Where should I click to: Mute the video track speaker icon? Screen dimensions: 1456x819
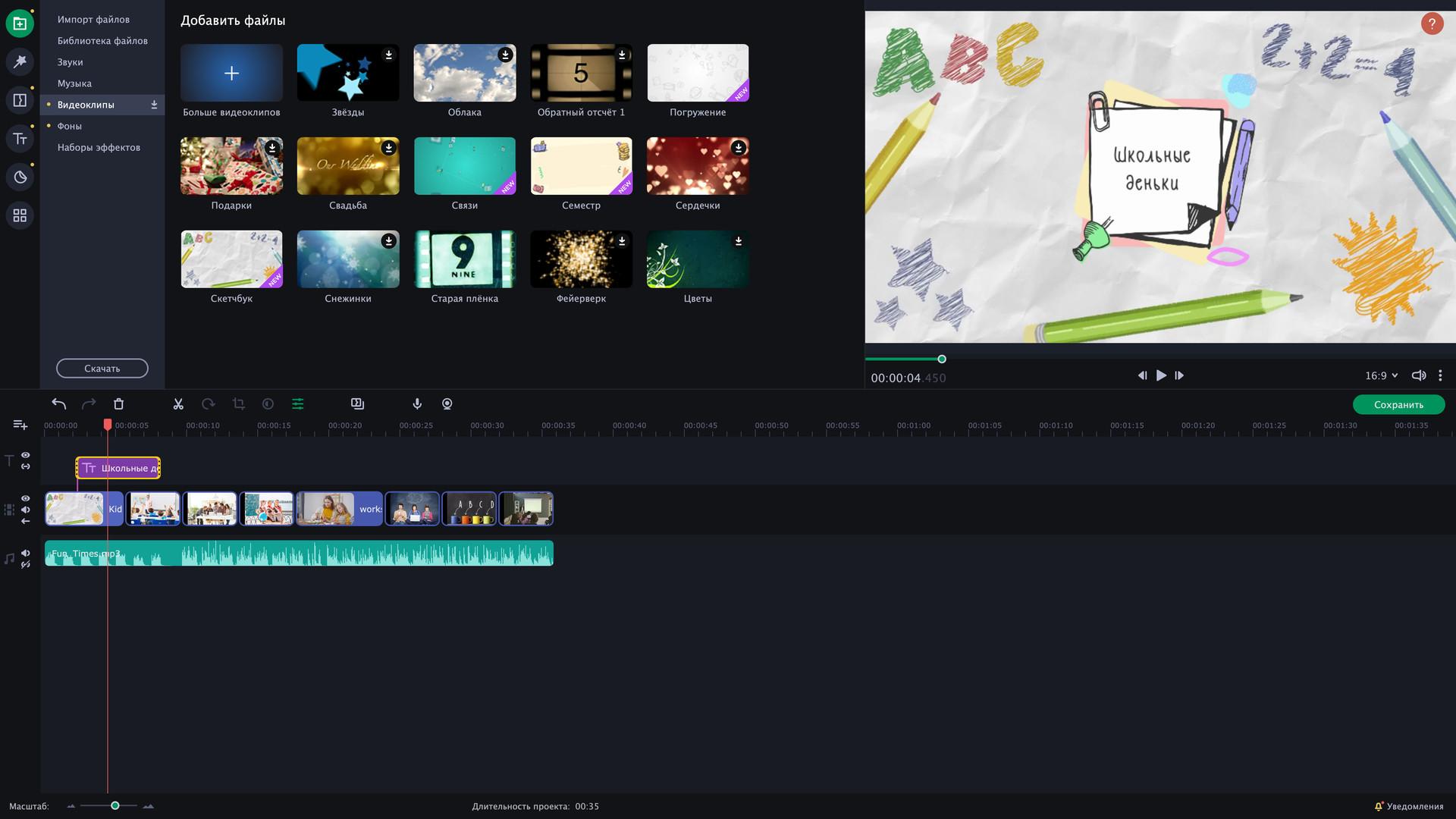click(25, 510)
